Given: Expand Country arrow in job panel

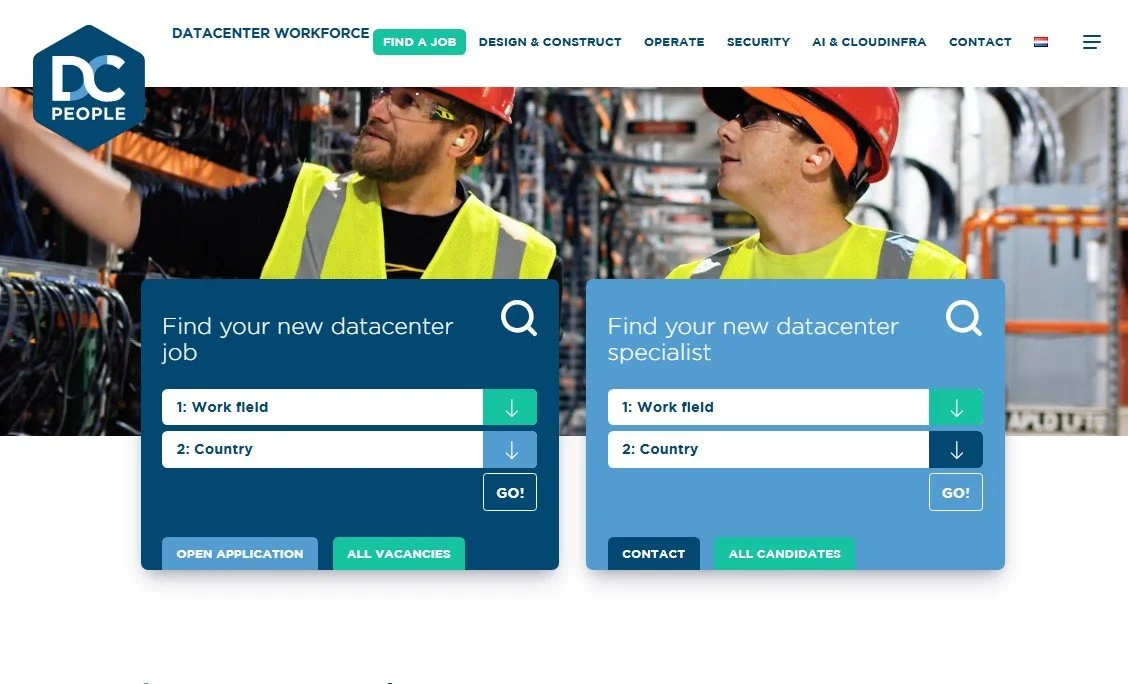Looking at the screenshot, I should (510, 450).
